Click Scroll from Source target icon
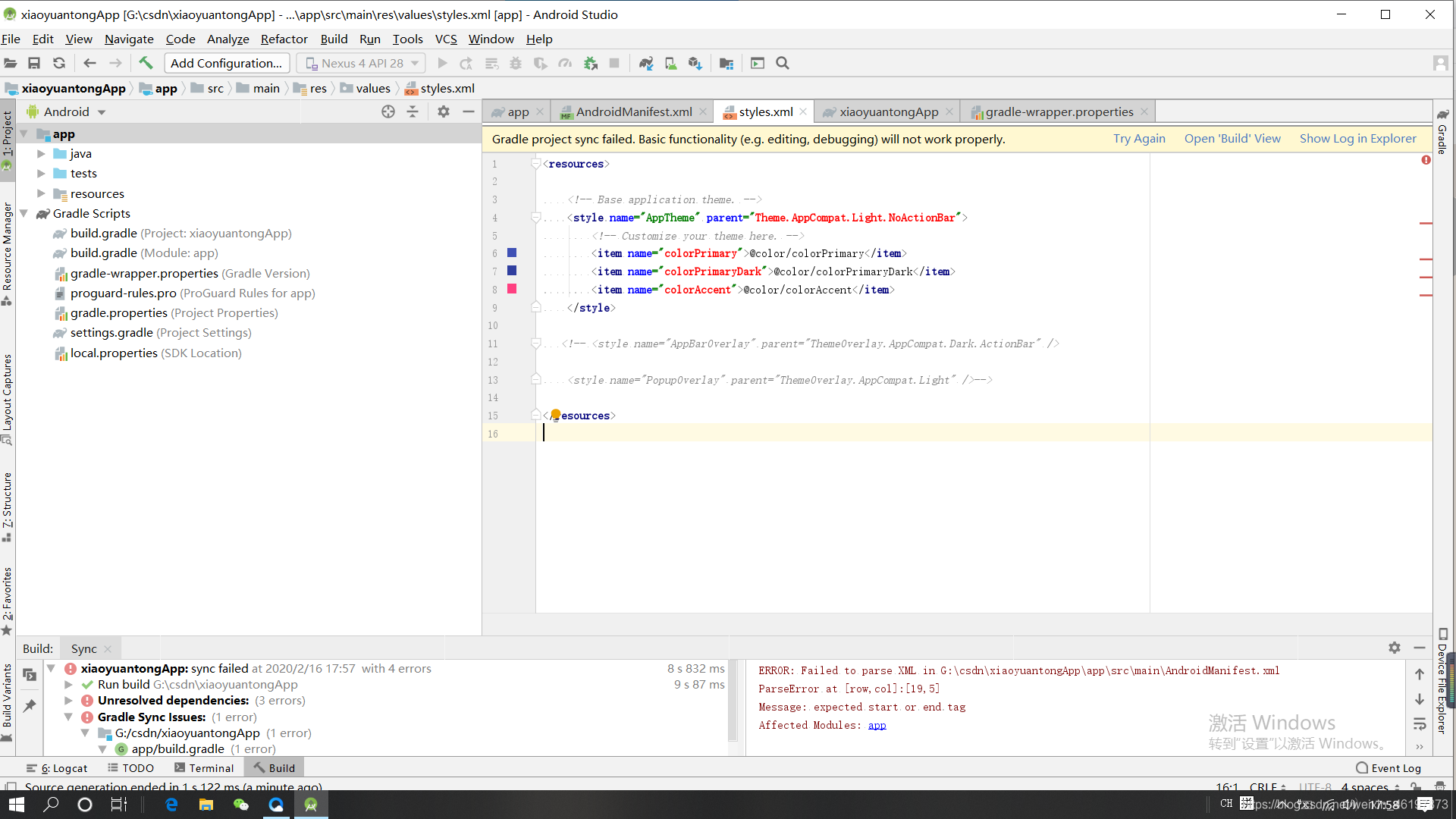The height and width of the screenshot is (819, 1456). point(388,111)
